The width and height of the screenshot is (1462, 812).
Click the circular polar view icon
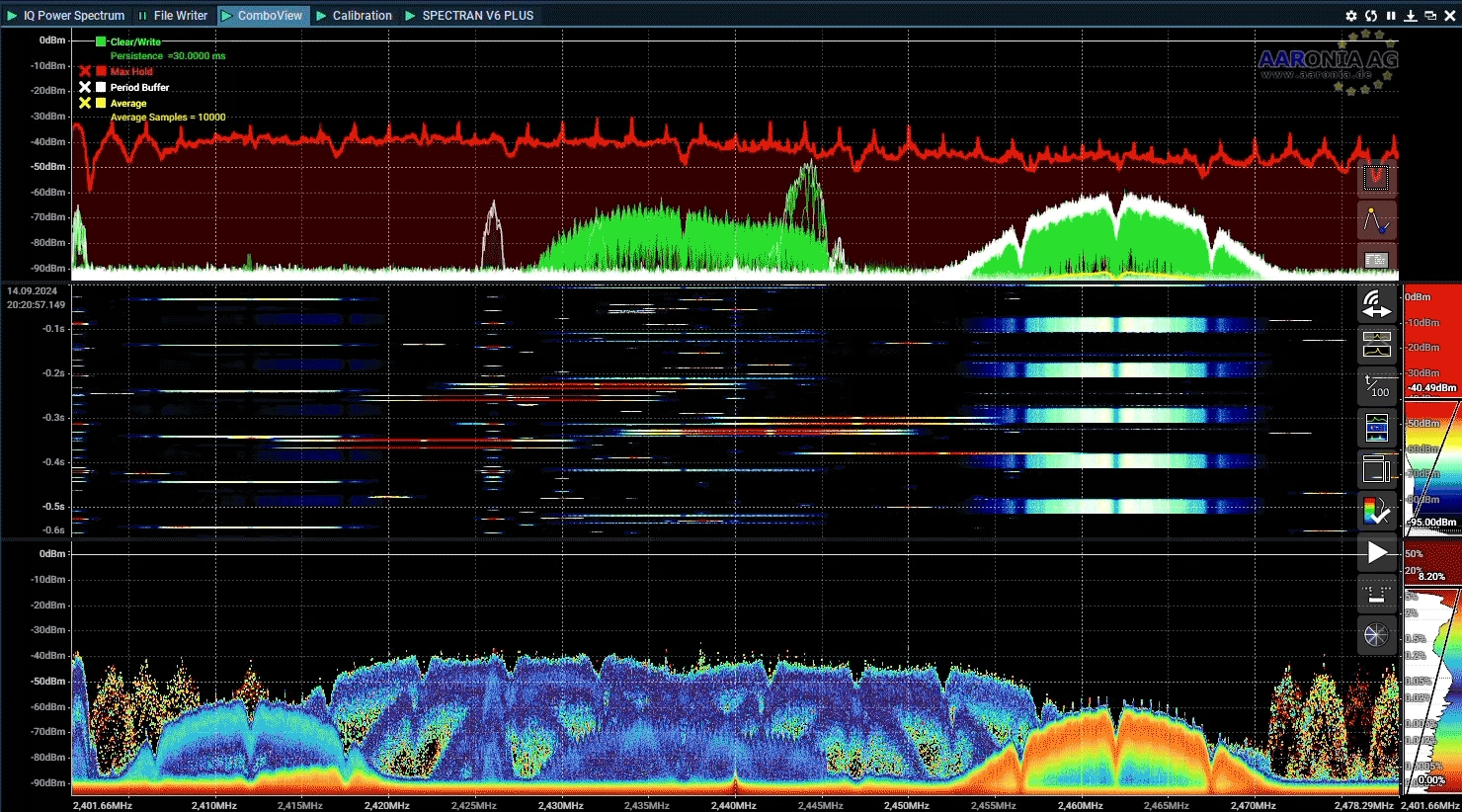pyautogui.click(x=1376, y=635)
